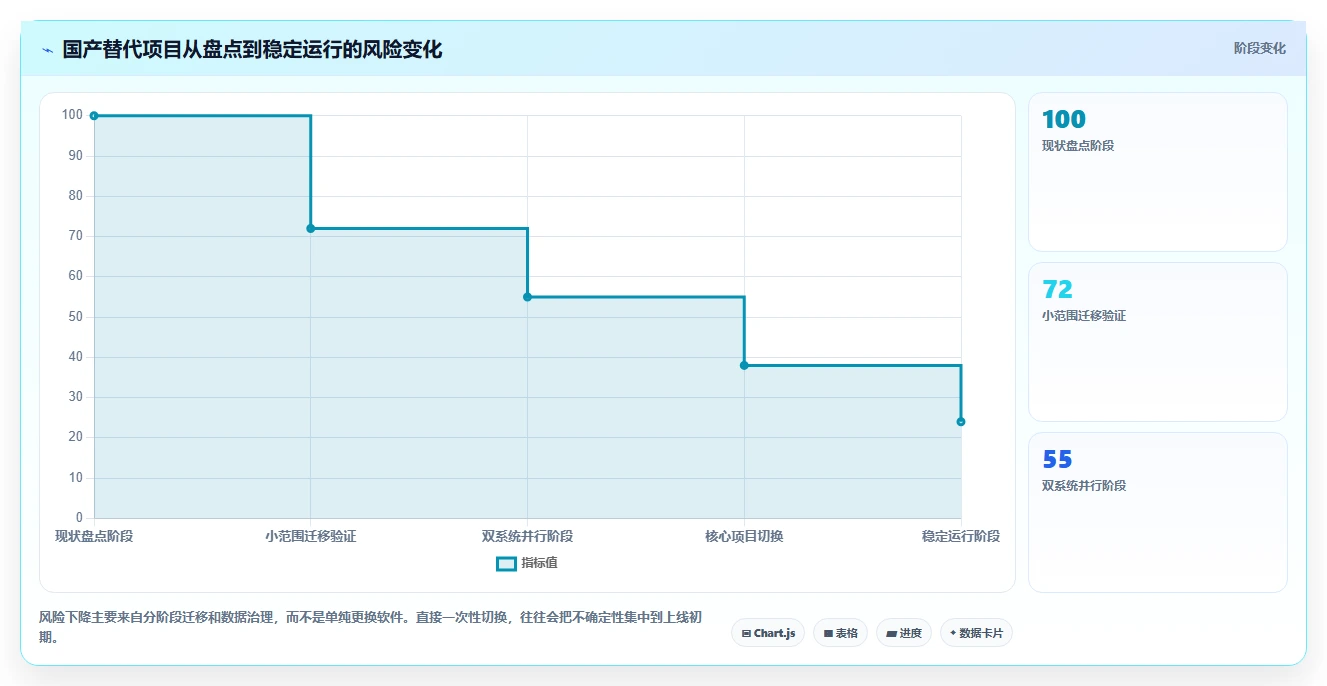Click the card caption 小范围迁移验证 under 72
The width and height of the screenshot is (1327, 686).
click(1084, 316)
